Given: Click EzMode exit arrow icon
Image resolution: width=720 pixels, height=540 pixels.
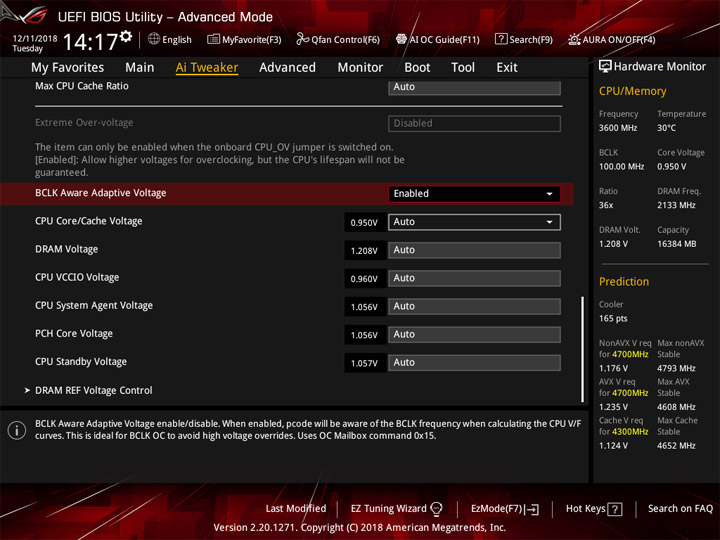Looking at the screenshot, I should 532,509.
